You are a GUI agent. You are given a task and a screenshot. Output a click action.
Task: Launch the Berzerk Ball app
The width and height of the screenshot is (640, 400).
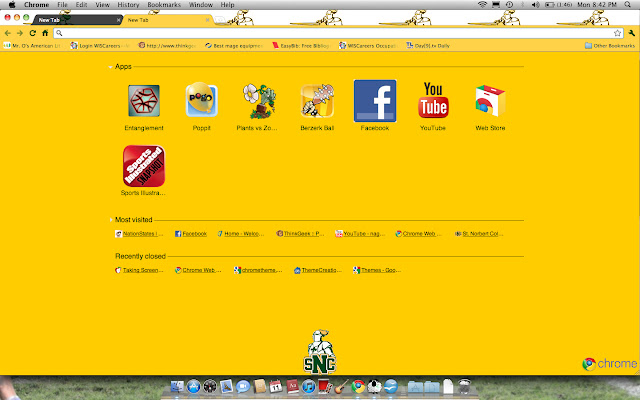(x=317, y=101)
